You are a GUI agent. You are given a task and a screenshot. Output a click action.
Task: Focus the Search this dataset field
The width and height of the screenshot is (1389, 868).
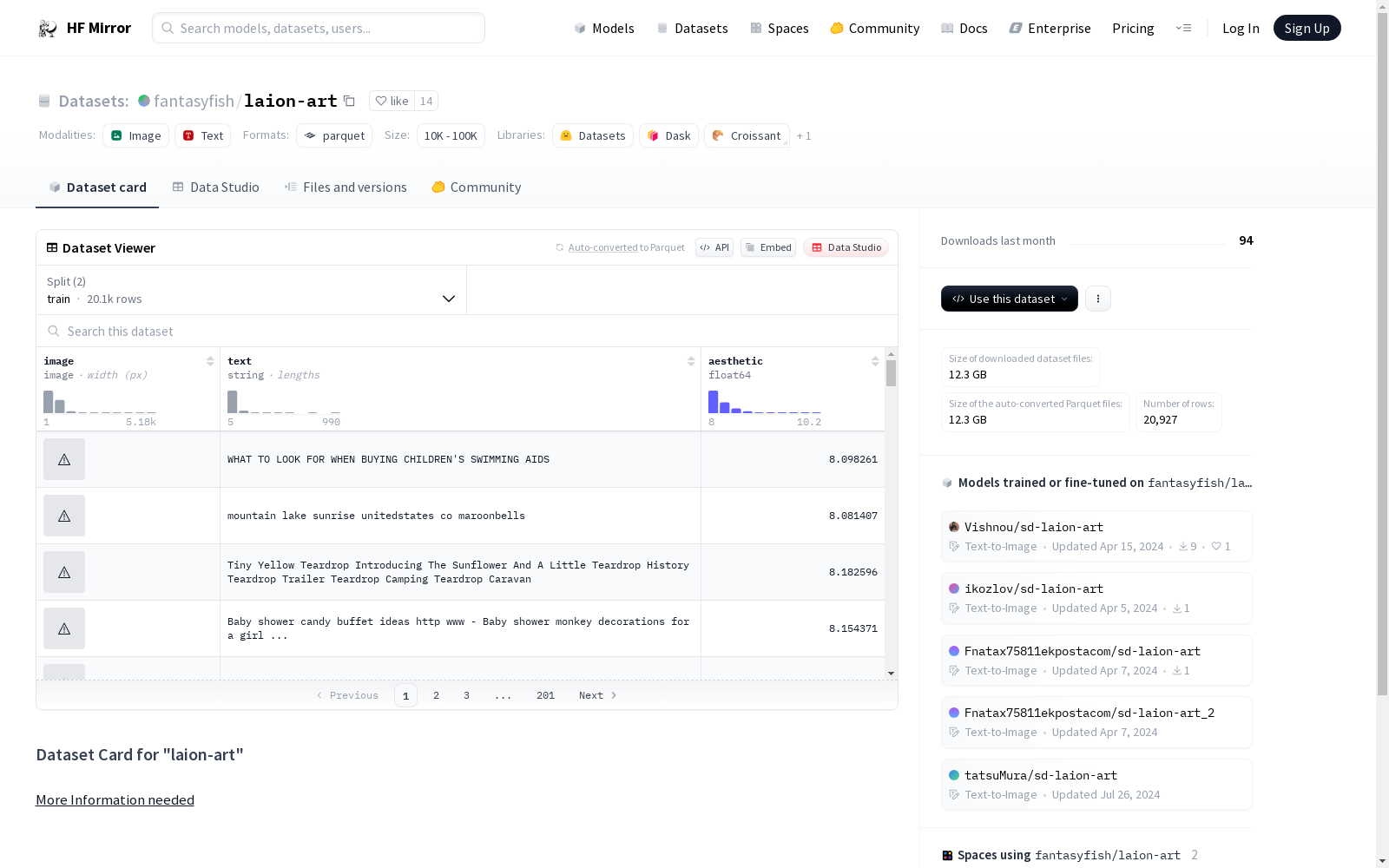coord(467,331)
